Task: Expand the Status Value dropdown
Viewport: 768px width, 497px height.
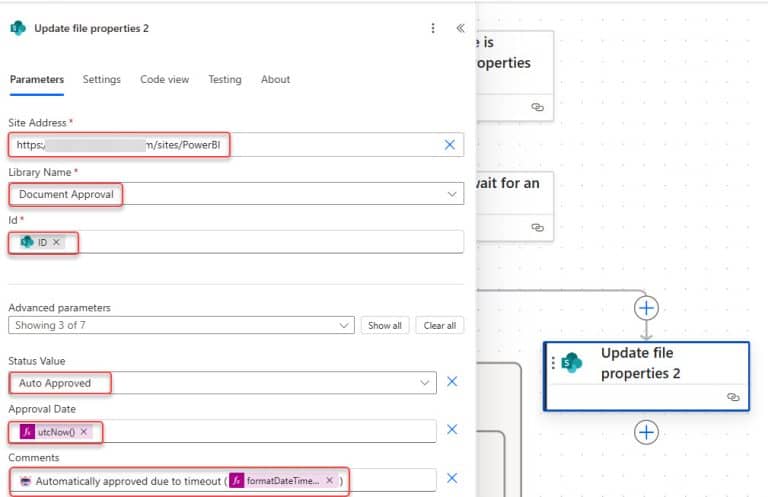Action: tap(424, 383)
